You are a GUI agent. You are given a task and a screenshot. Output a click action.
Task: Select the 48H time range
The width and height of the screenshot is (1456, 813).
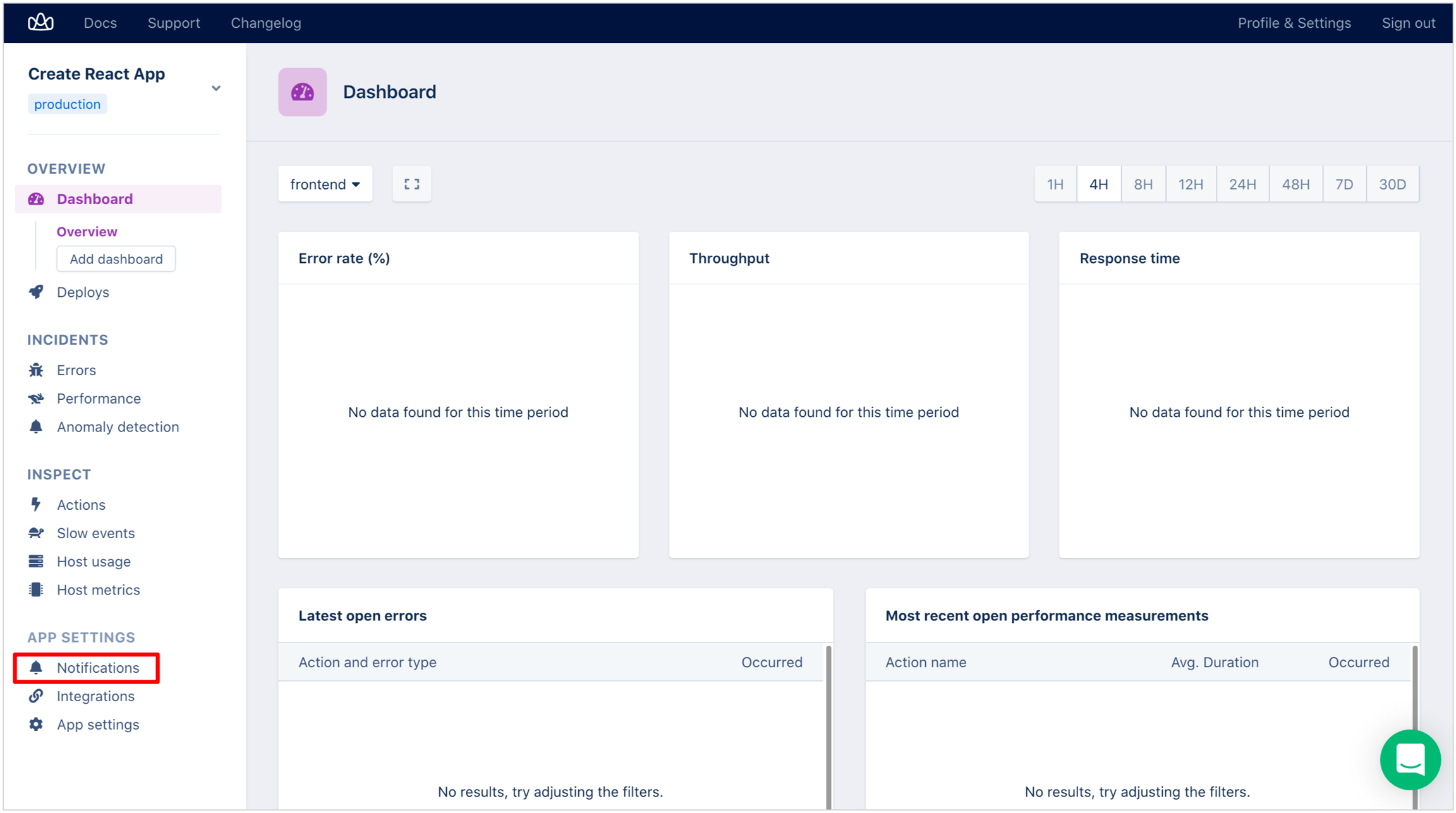tap(1295, 184)
